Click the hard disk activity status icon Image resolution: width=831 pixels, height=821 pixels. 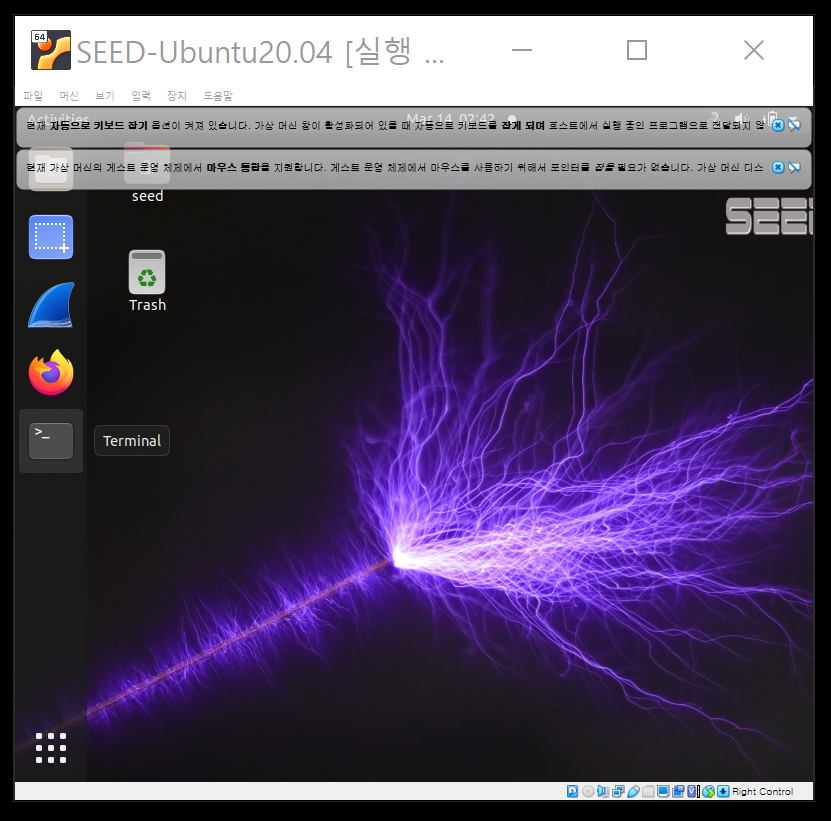tap(572, 791)
